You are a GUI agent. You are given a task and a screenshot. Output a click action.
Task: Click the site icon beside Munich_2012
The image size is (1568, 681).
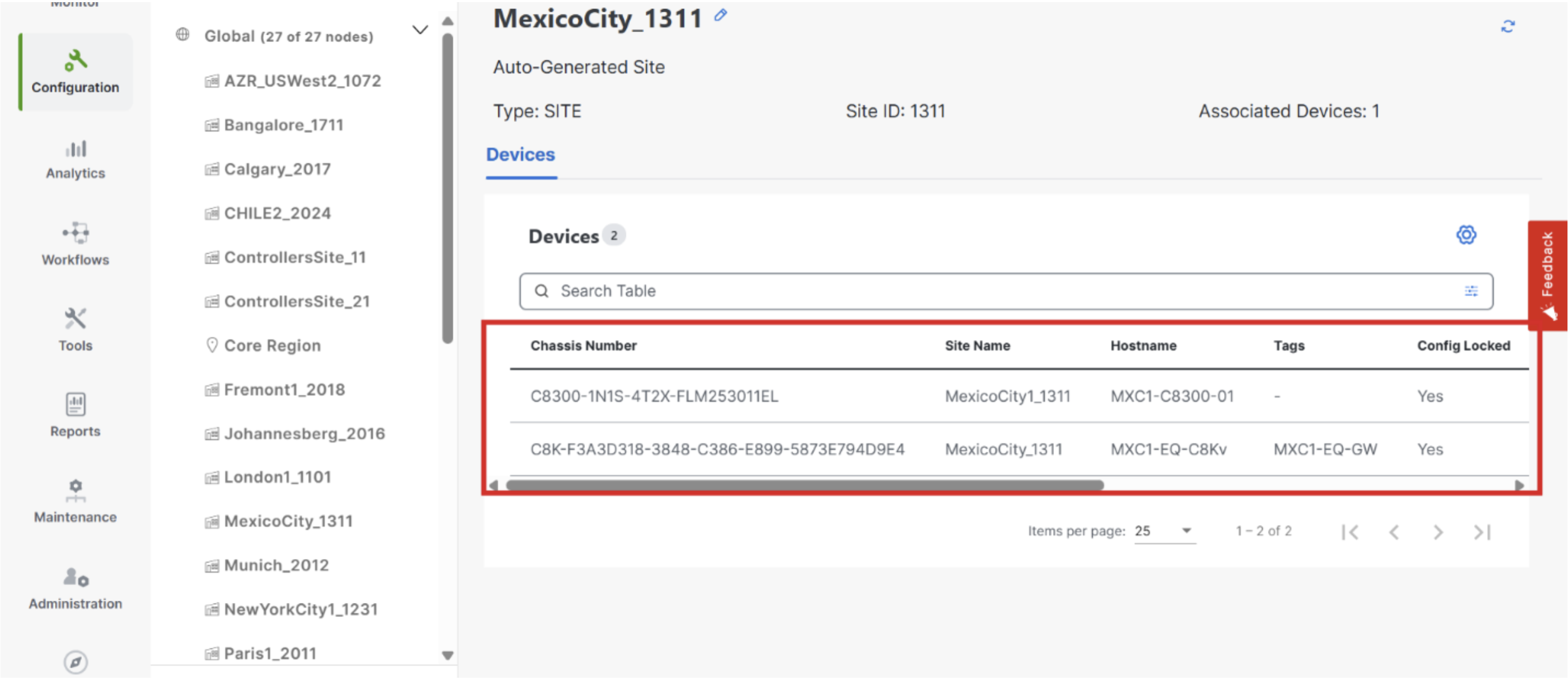point(212,566)
